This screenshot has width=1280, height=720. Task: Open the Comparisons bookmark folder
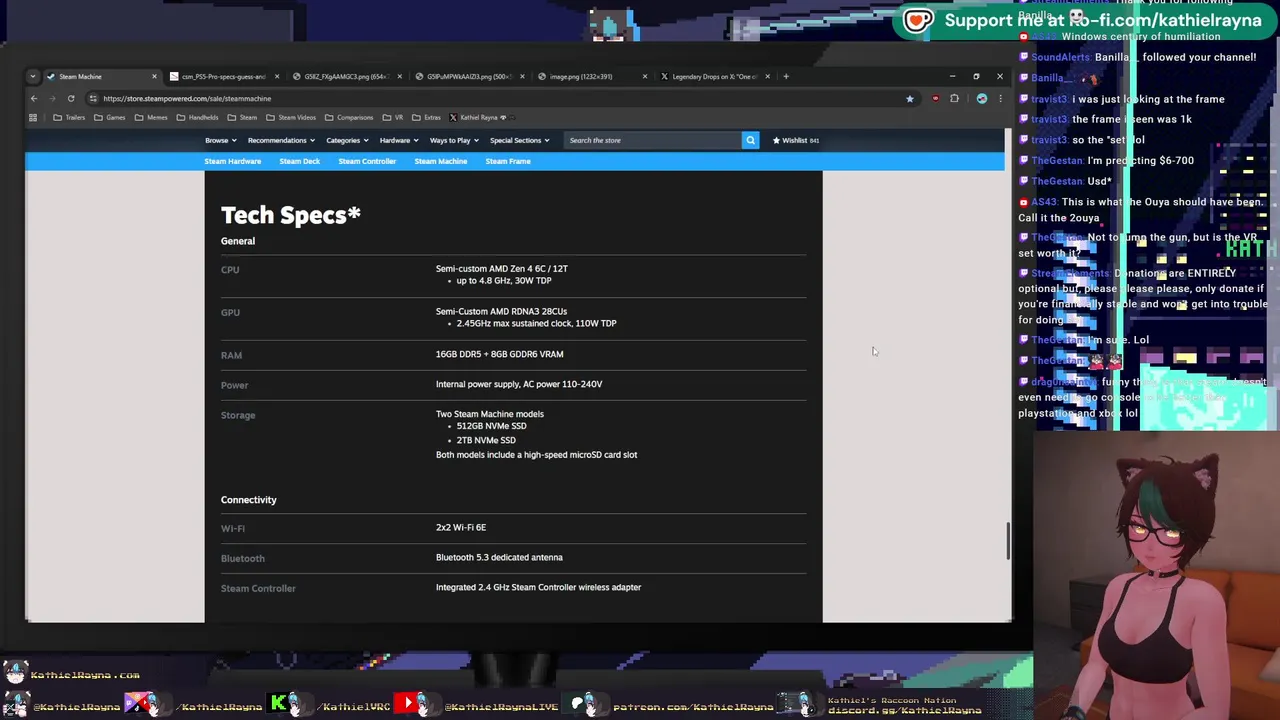click(349, 117)
